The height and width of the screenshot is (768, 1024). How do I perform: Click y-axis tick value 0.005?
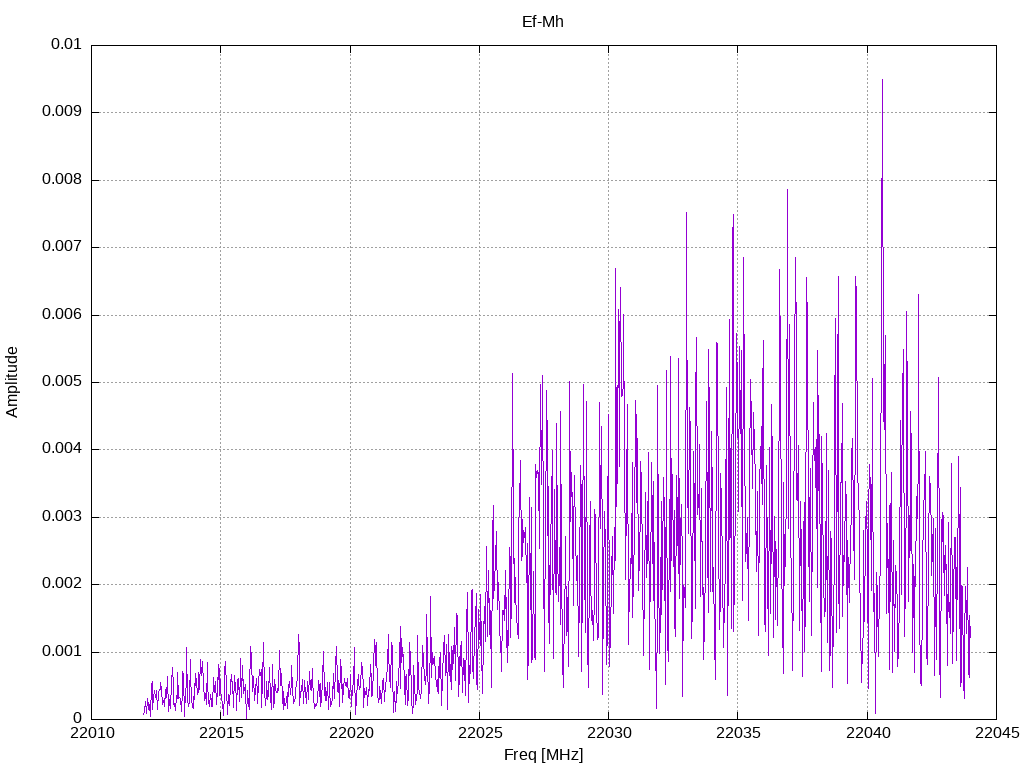click(x=62, y=381)
